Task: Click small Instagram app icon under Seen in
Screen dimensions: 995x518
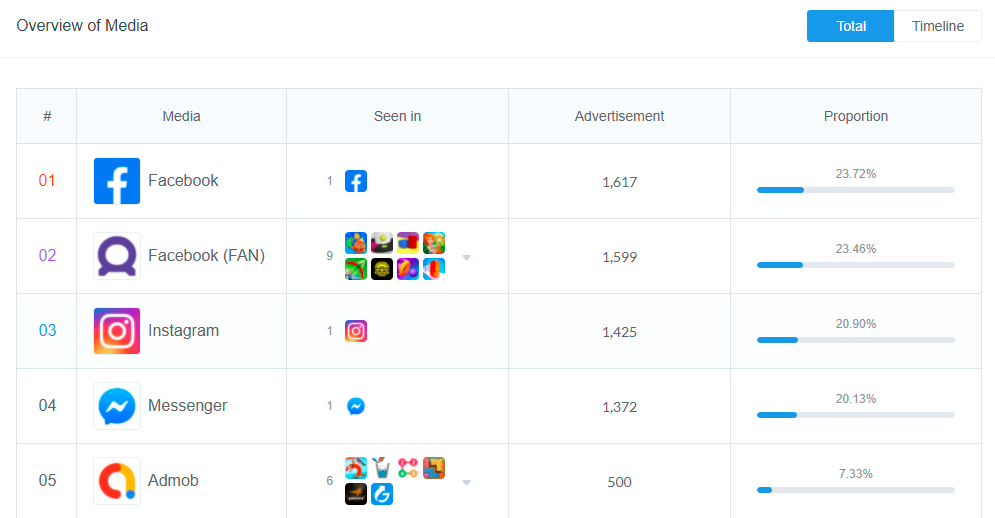Action: [356, 331]
